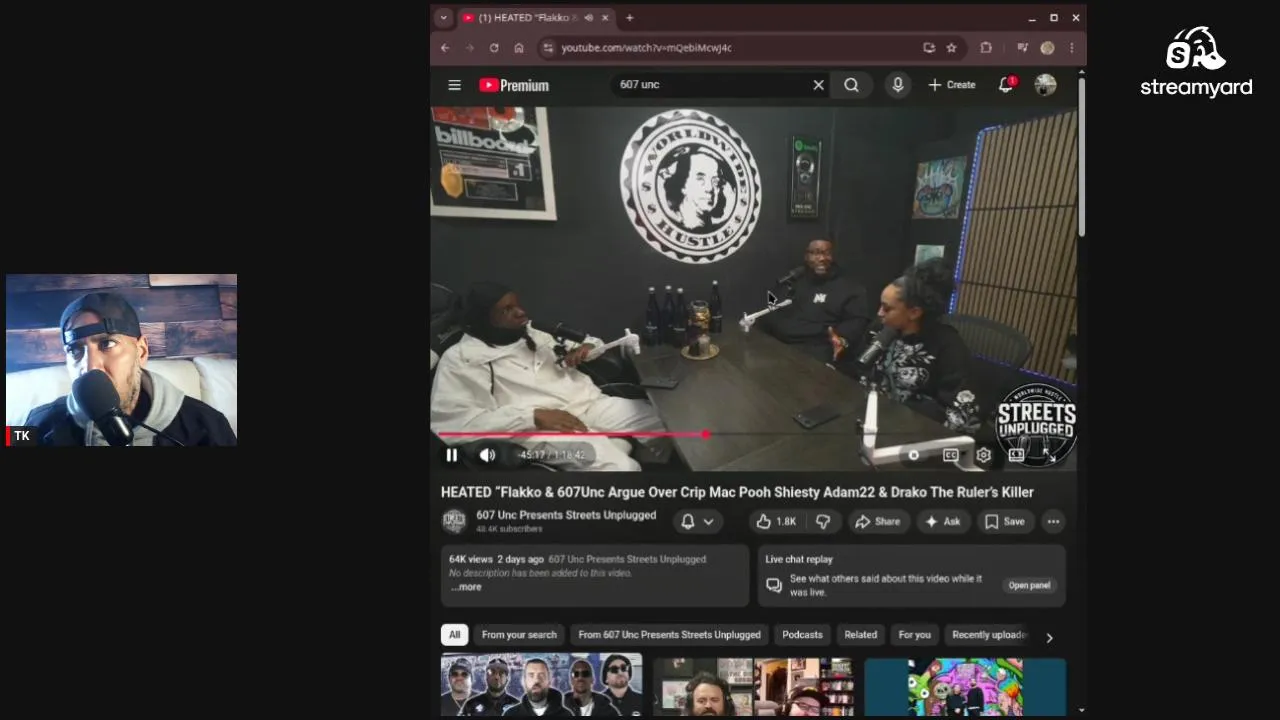Open a new browser tab
Screen dimensions: 1280x720
[629, 18]
